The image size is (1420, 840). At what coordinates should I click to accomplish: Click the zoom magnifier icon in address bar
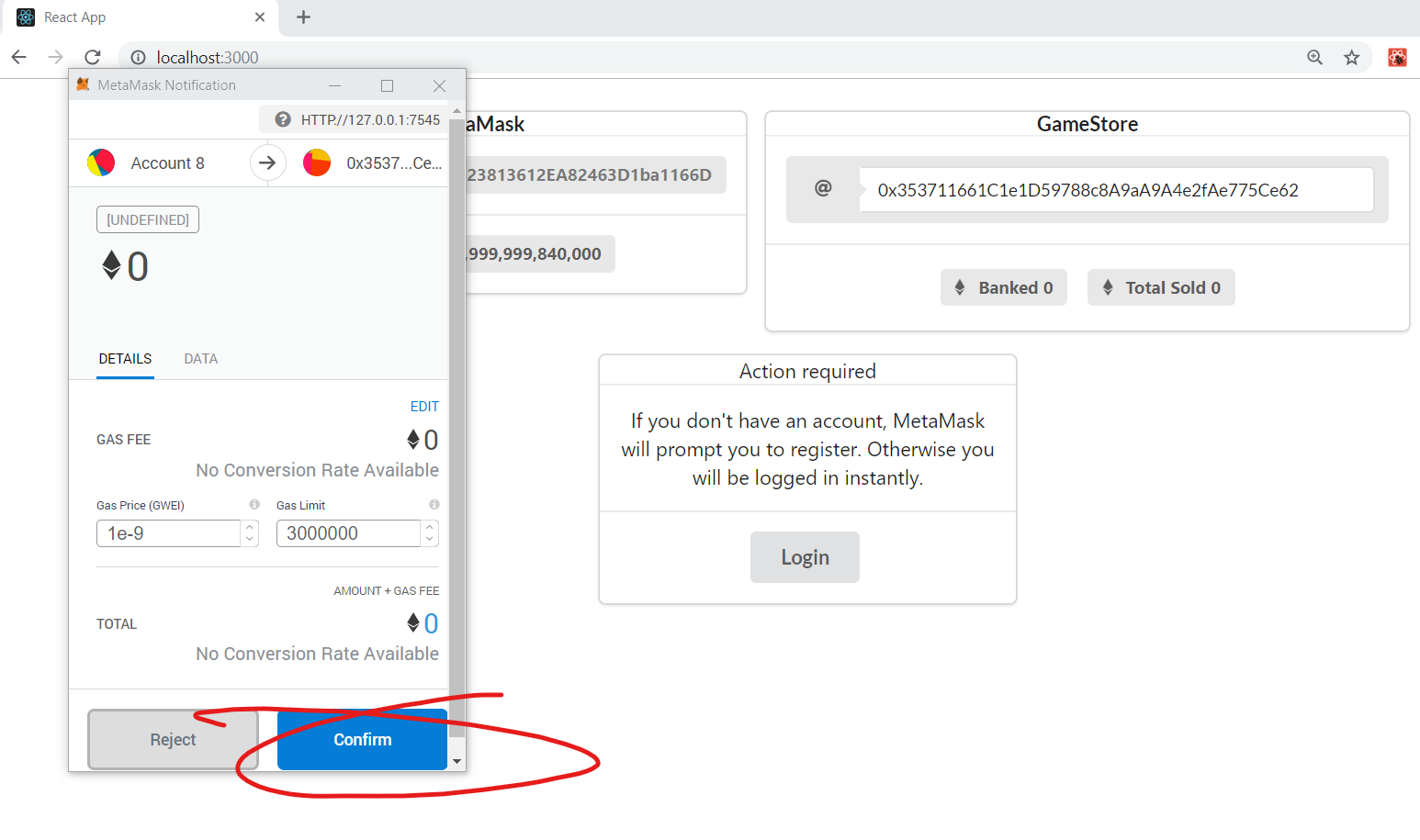[x=1315, y=57]
